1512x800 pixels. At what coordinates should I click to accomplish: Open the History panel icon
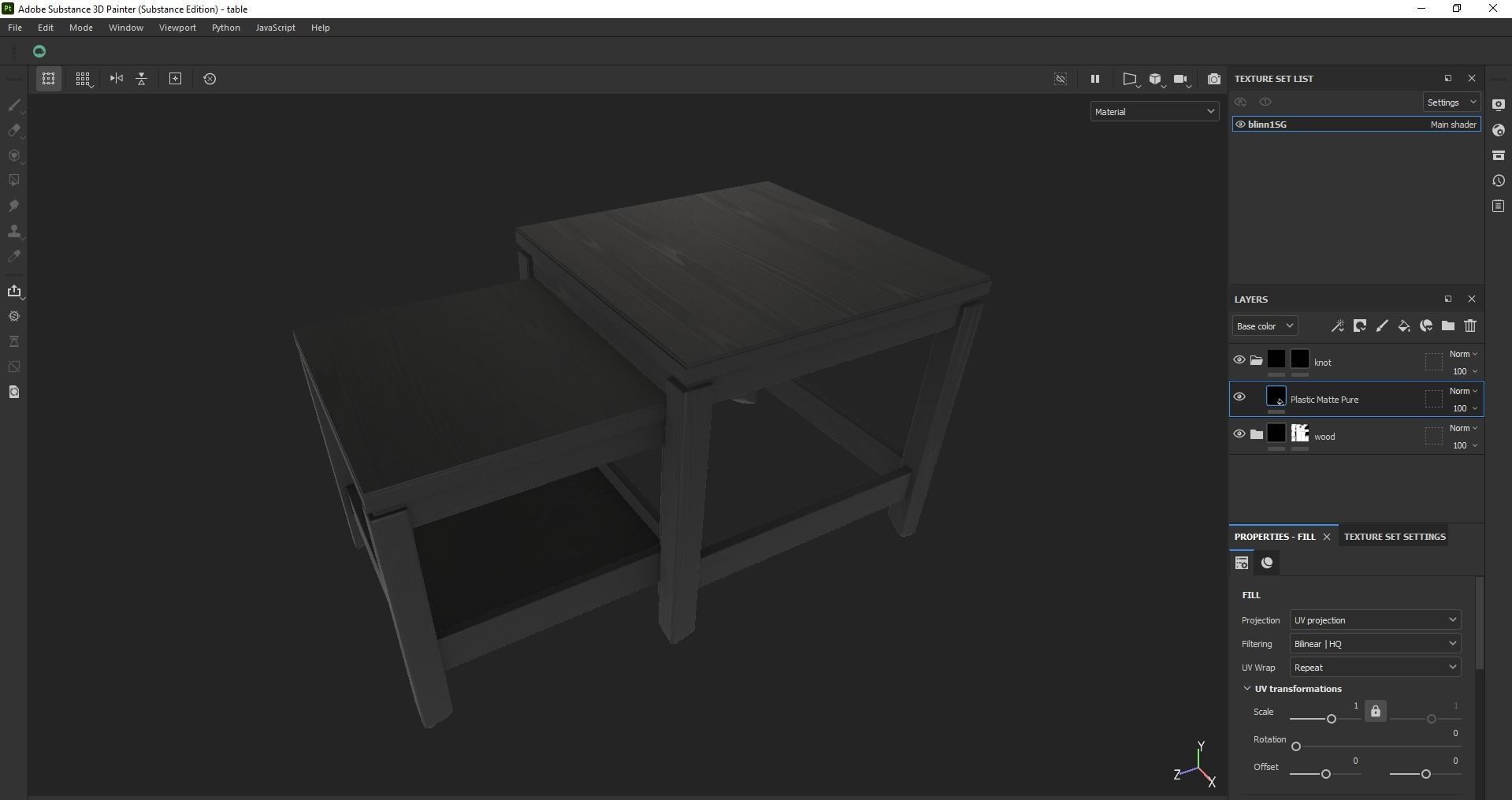coord(1499,180)
